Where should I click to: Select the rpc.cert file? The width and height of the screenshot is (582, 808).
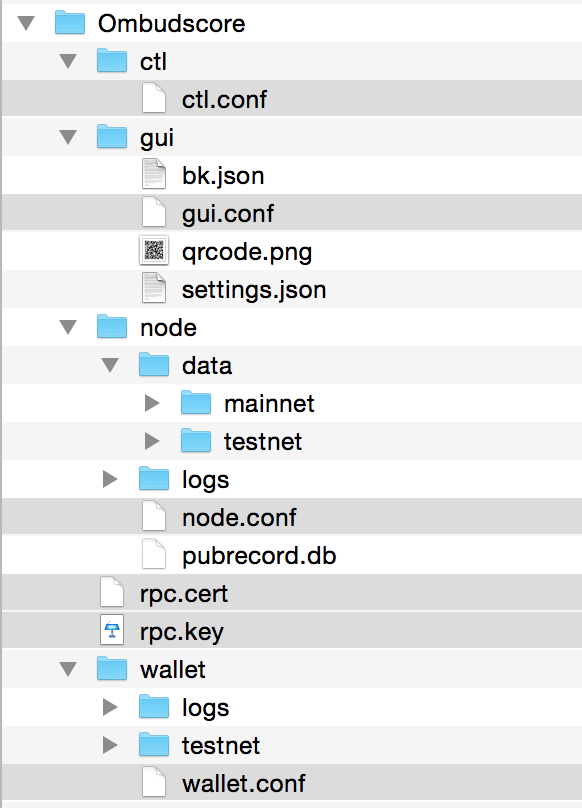tap(292, 593)
